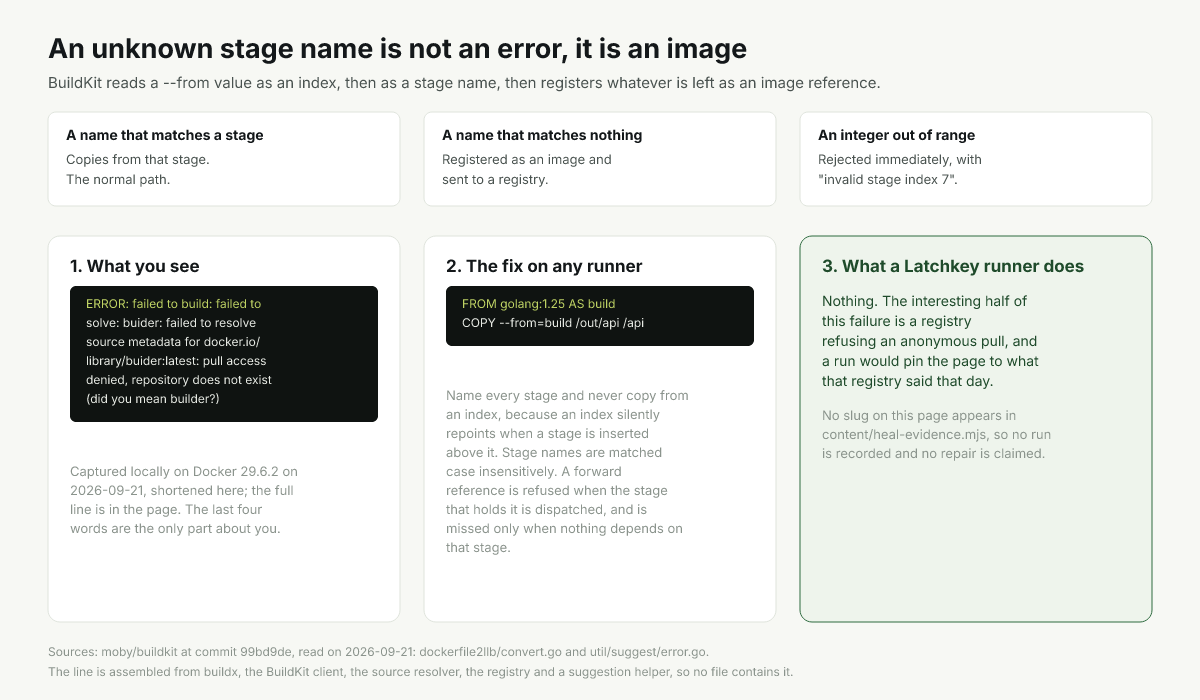This screenshot has width=1200, height=700.
Task: Click the text "Copies from that stage."
Action: (138, 160)
